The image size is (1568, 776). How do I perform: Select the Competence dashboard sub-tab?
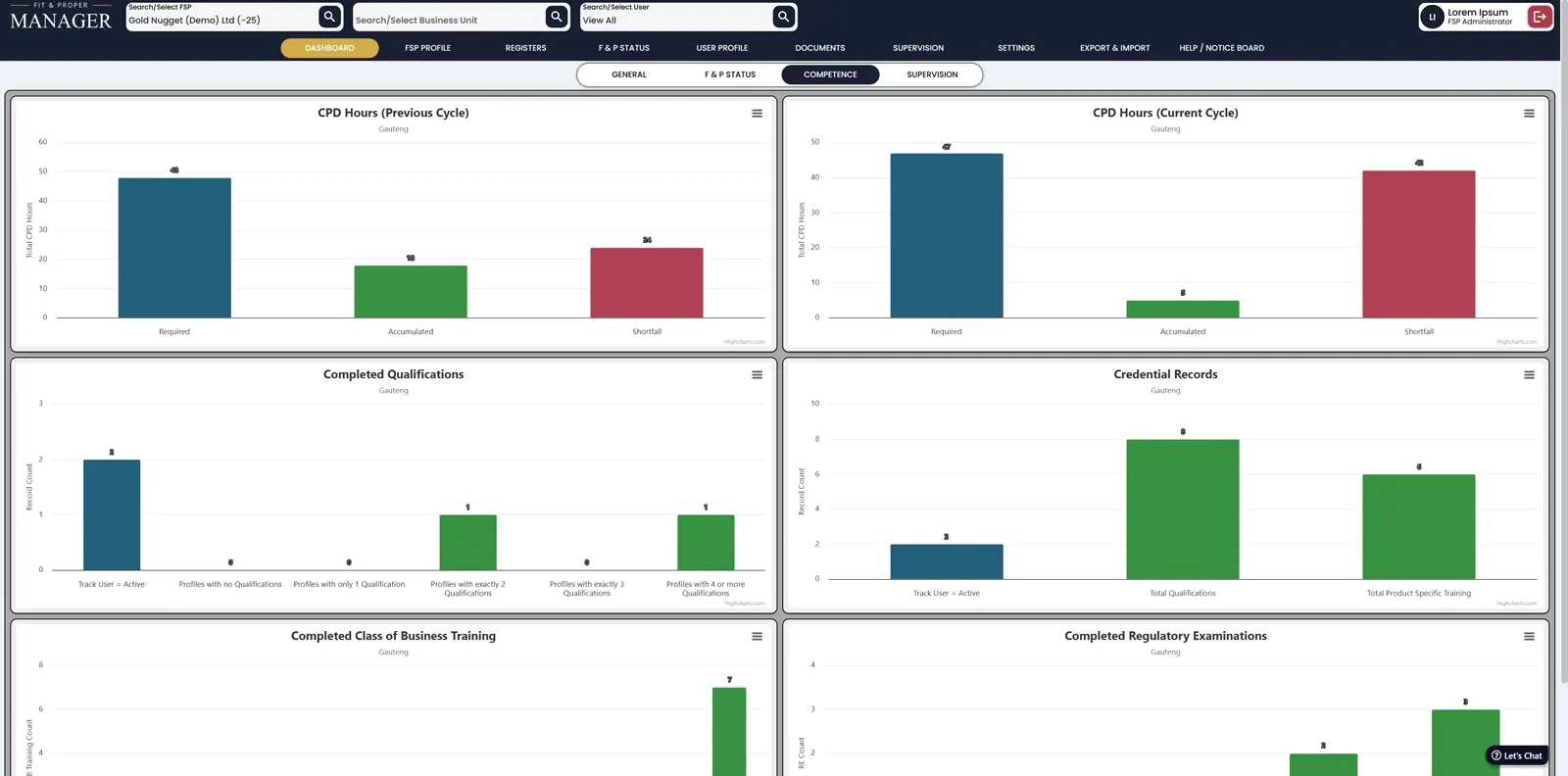tap(830, 74)
